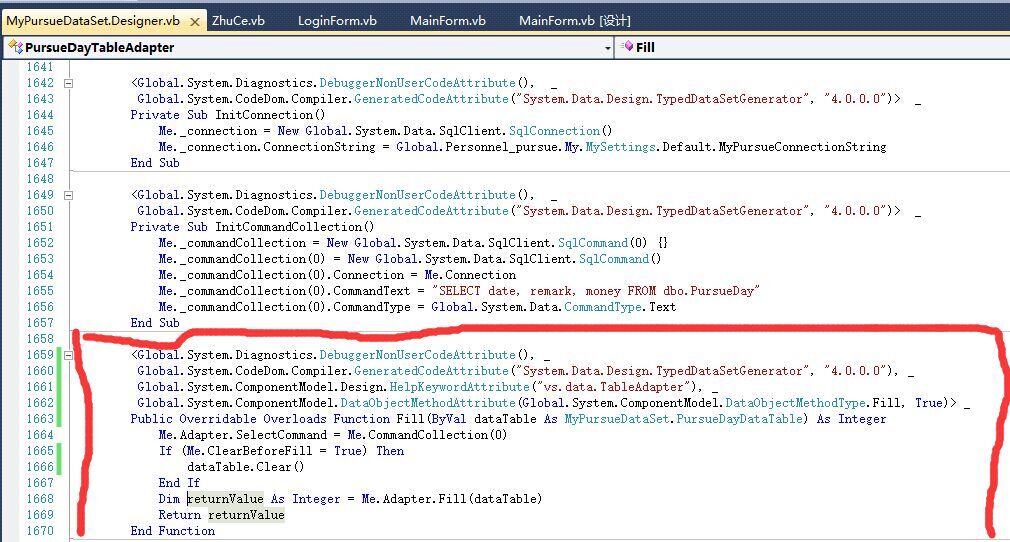Click 'Me.Connection' on line 1654

pyautogui.click(x=470, y=275)
